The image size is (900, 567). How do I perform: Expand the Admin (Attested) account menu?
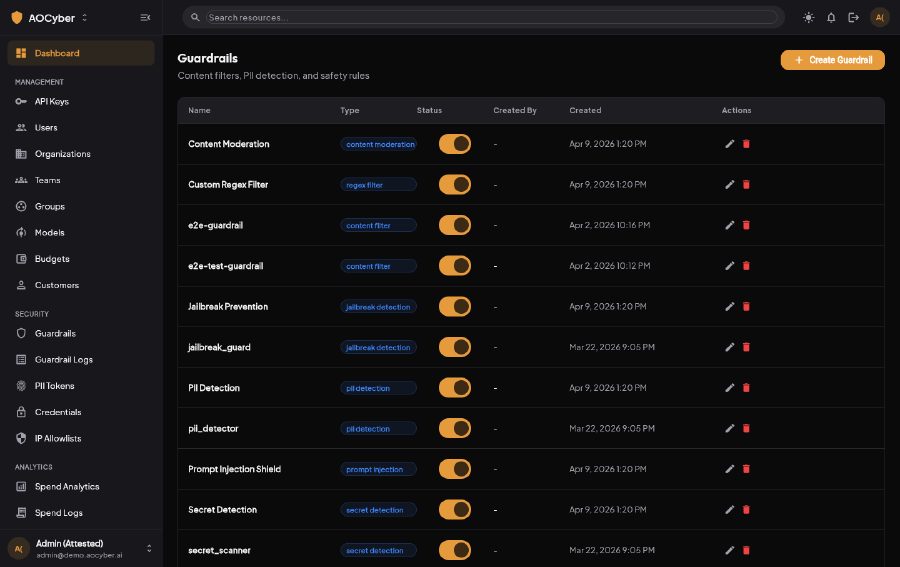149,549
